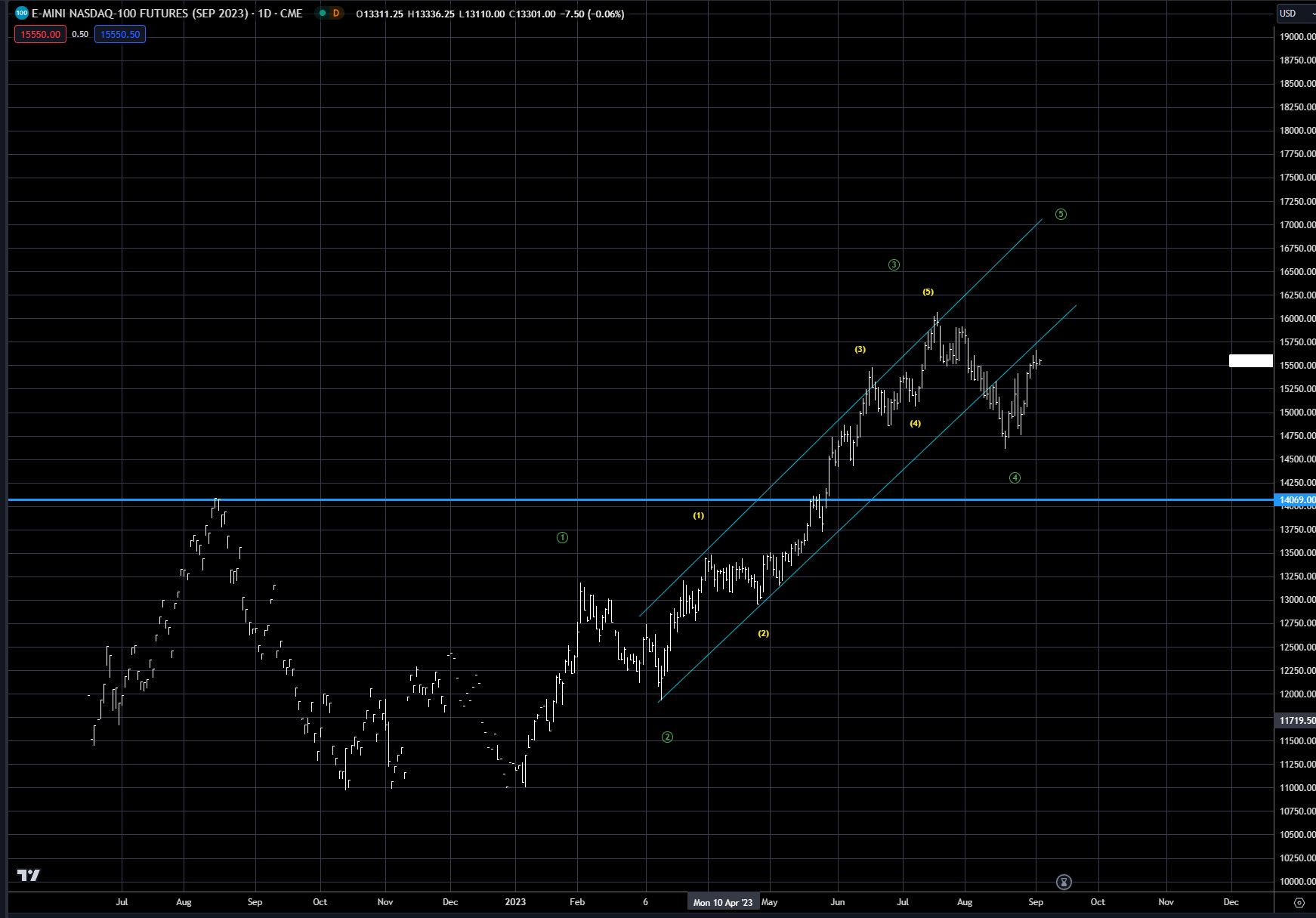1316x918 pixels.
Task: Click the blue 14069.00 price axis label
Action: click(1296, 499)
